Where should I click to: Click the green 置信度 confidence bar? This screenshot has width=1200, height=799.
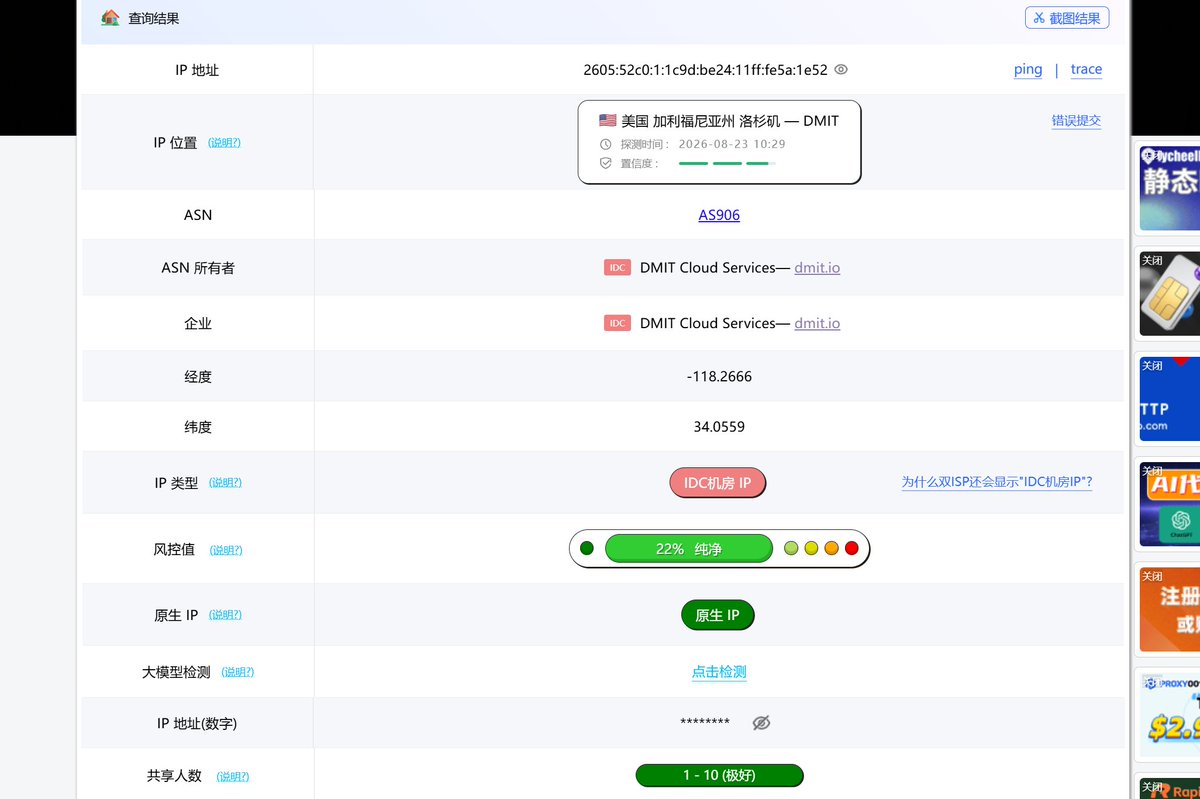click(727, 163)
